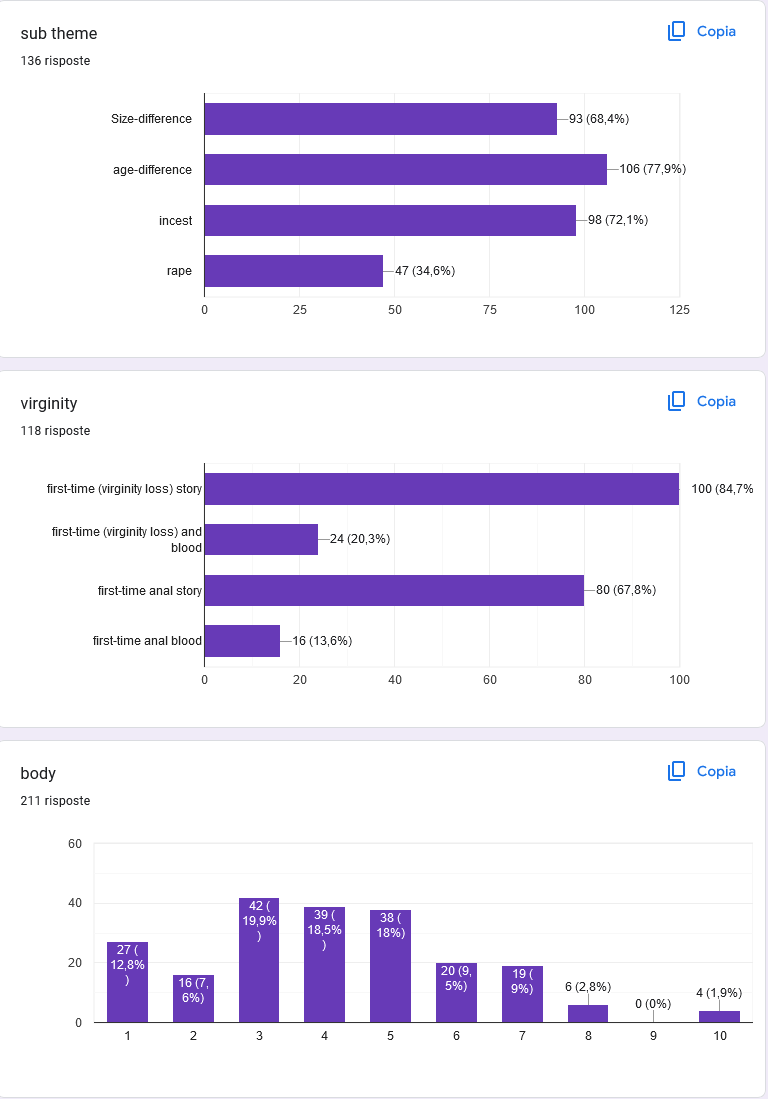This screenshot has width=768, height=1099.
Task: Click the rating 10 bar in body chart
Action: coord(719,1016)
